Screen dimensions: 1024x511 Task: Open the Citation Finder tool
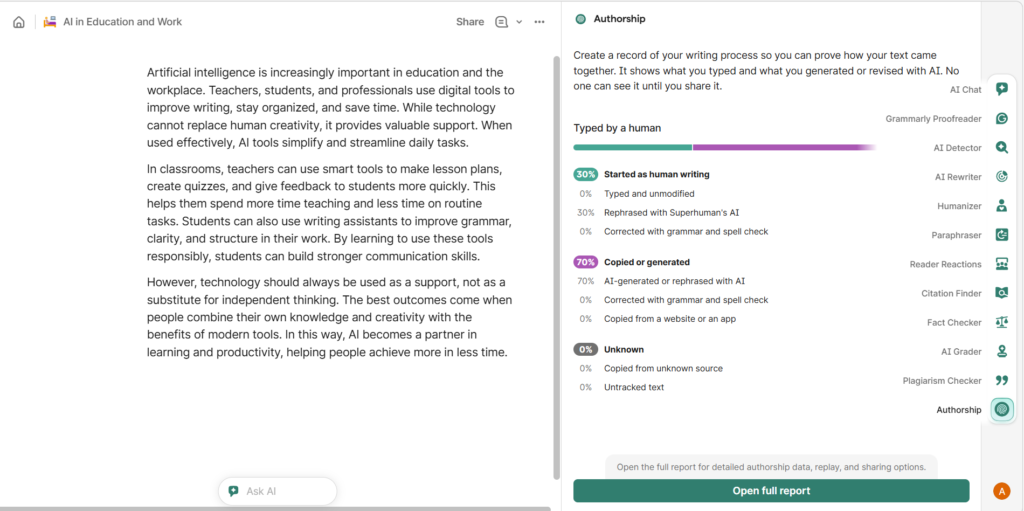point(1001,293)
